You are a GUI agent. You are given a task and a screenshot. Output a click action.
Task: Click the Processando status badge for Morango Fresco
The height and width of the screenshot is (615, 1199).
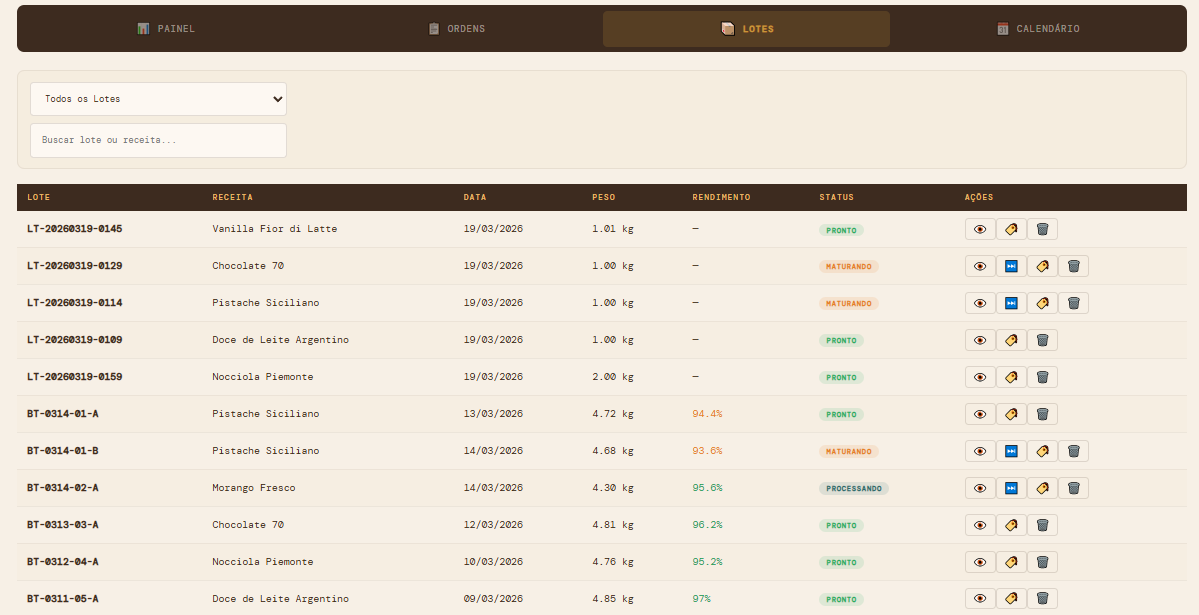[853, 489]
